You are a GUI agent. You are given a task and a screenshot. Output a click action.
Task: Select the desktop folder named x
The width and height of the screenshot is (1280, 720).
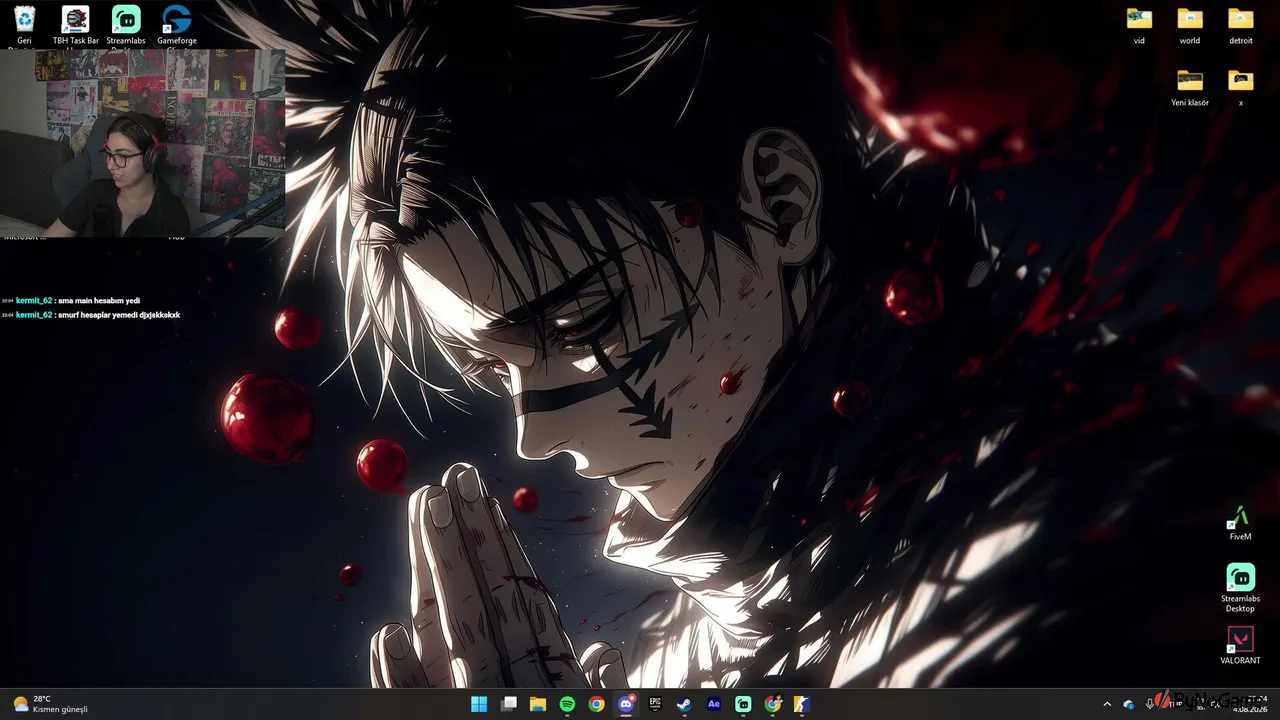click(1241, 88)
